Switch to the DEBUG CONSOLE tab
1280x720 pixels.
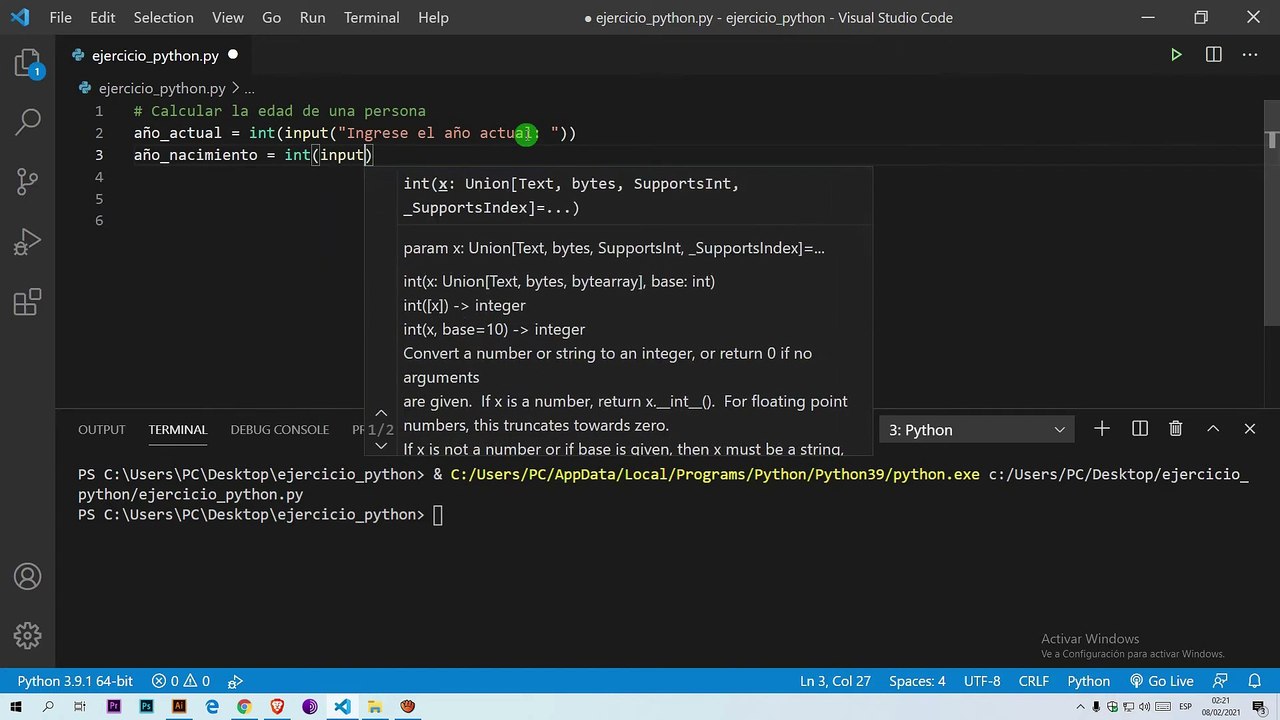click(x=279, y=430)
